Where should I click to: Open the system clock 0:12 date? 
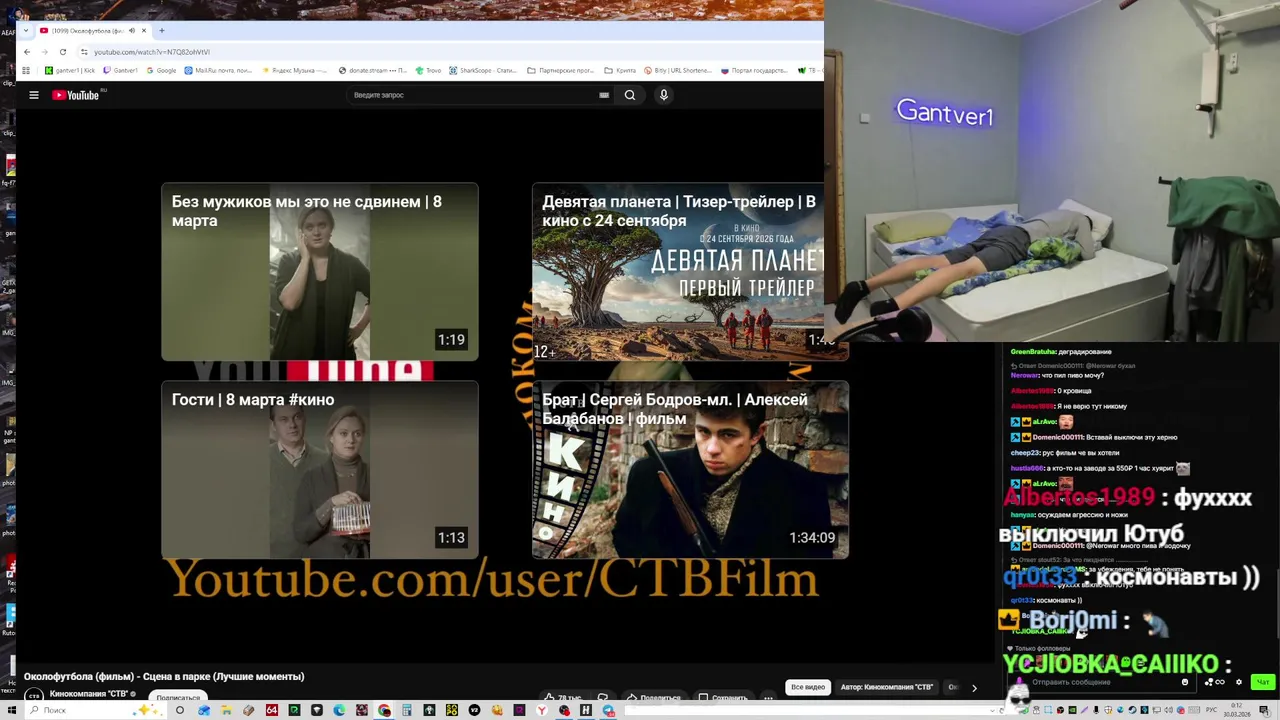click(x=1237, y=710)
